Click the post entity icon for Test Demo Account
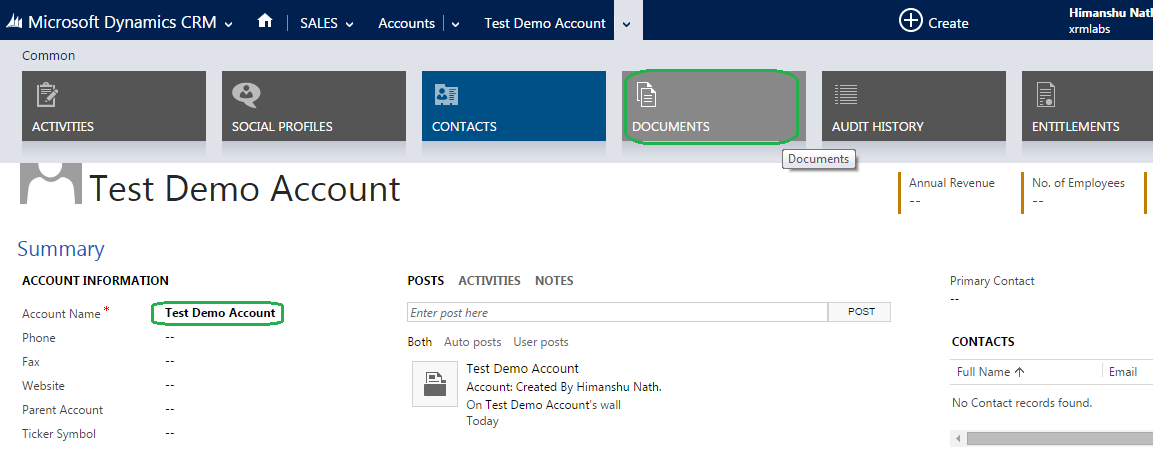The image size is (1153, 469). click(x=435, y=384)
